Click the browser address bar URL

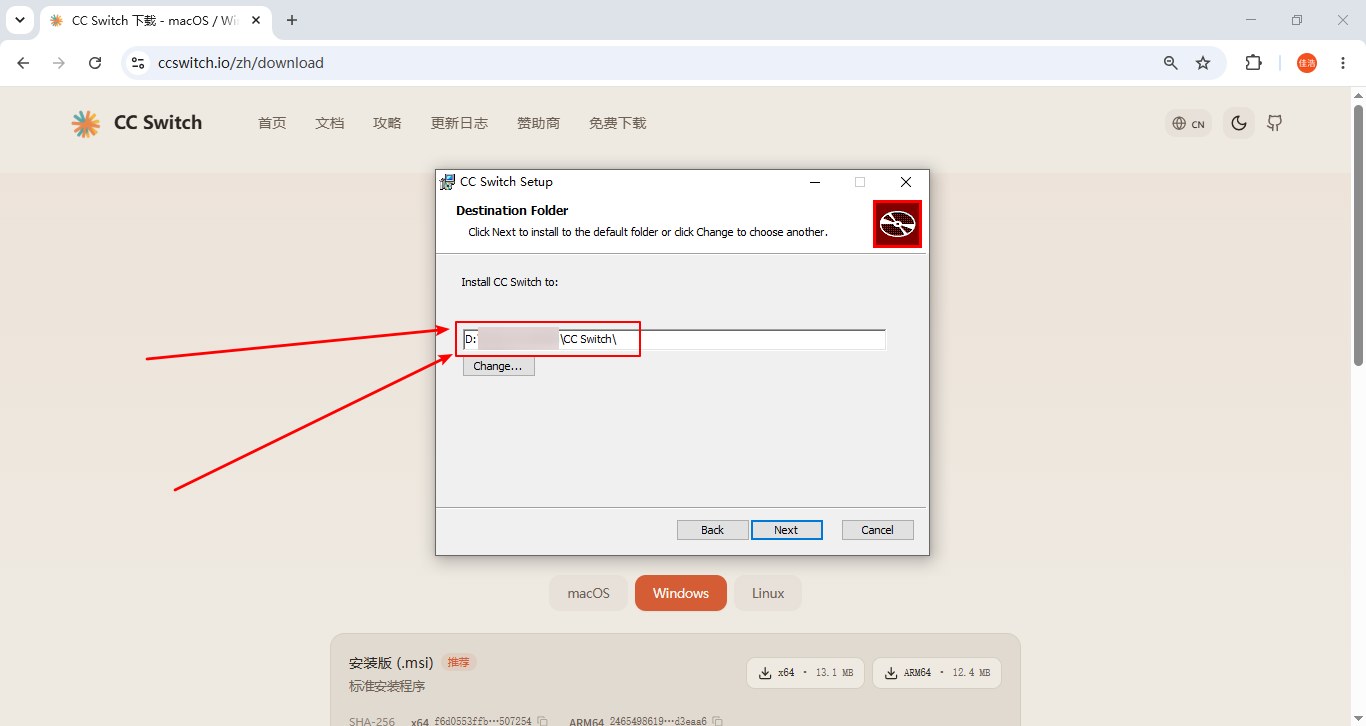(x=241, y=63)
